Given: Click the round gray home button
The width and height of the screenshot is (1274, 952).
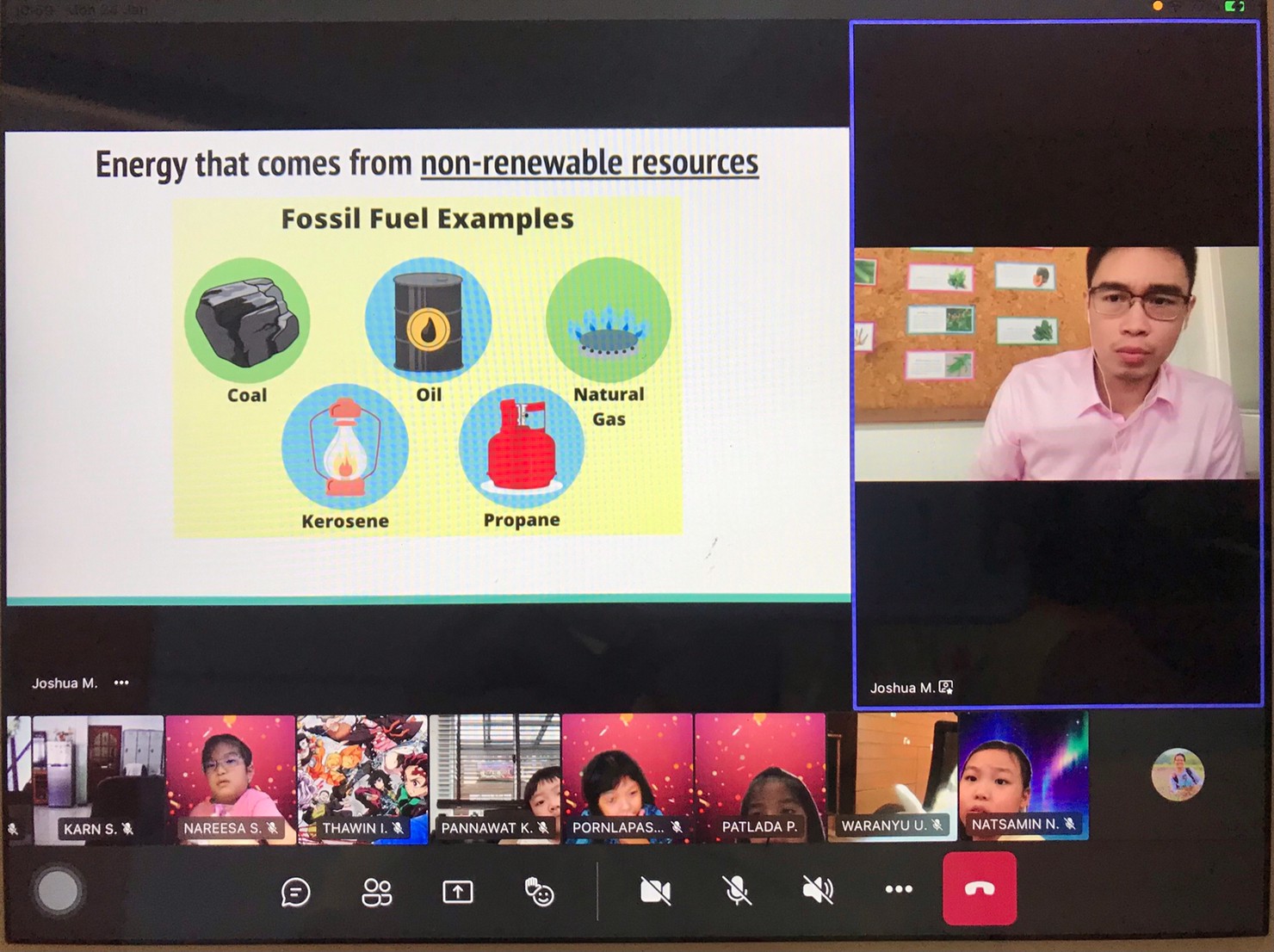Looking at the screenshot, I should [x=58, y=892].
